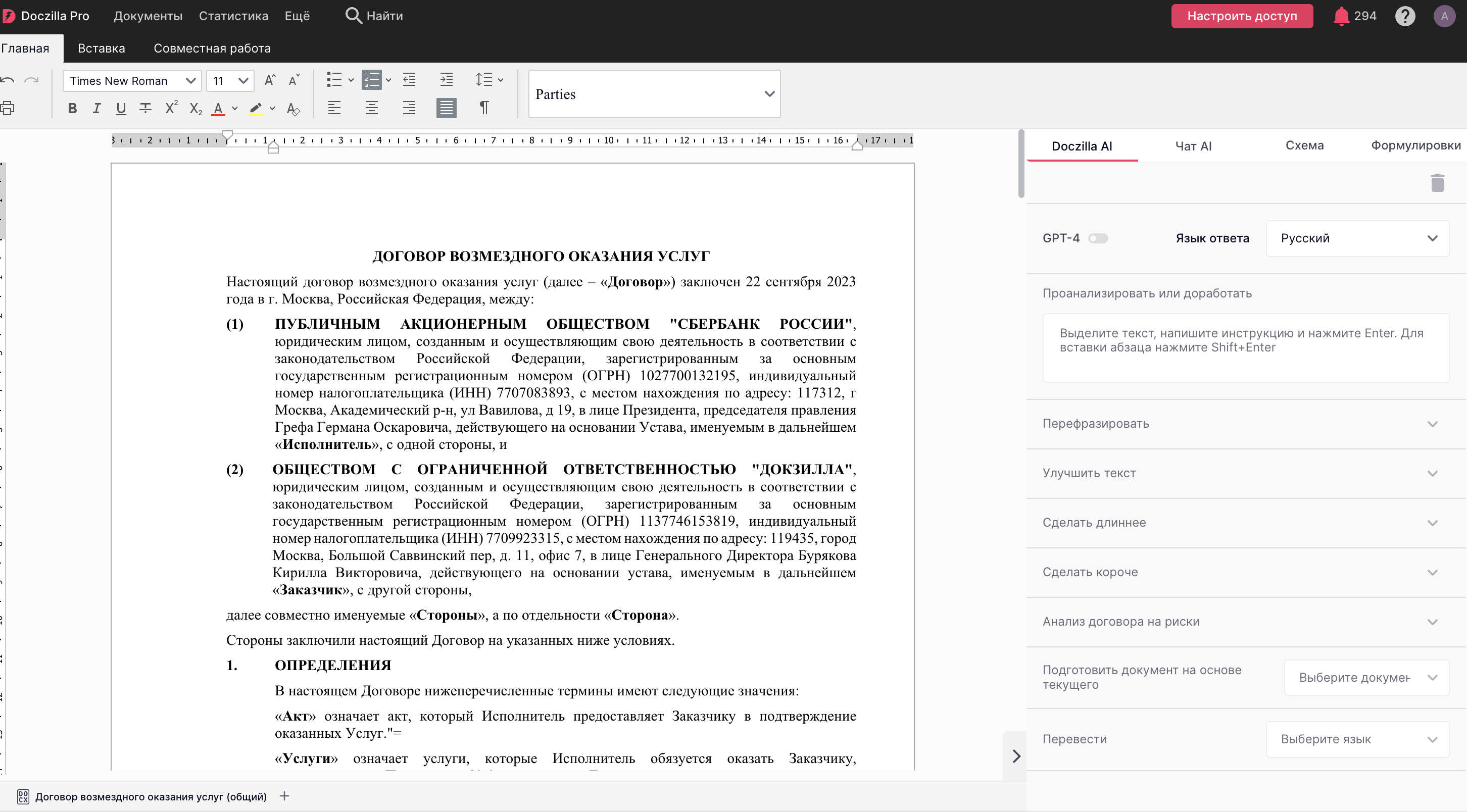Increase indent of the paragraph
This screenshot has height=812, width=1467.
447,80
